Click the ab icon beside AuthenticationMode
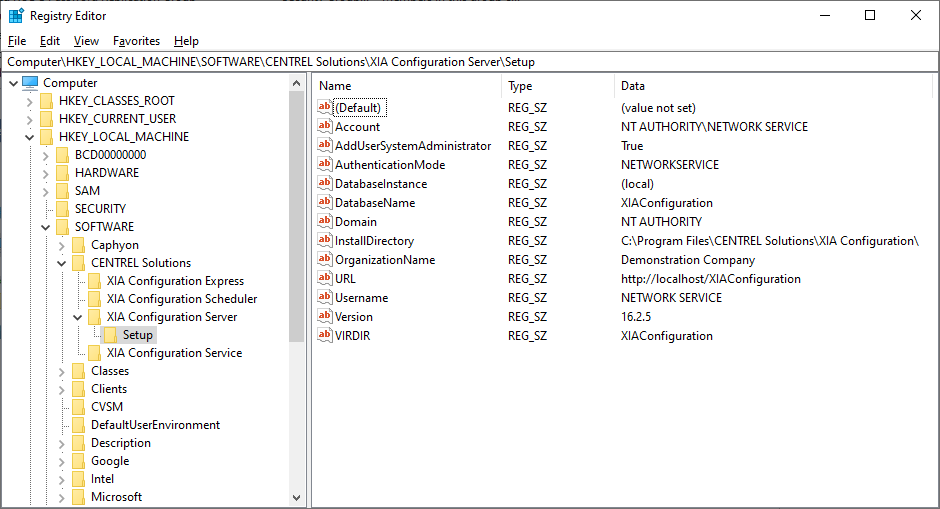The image size is (940, 509). click(324, 164)
